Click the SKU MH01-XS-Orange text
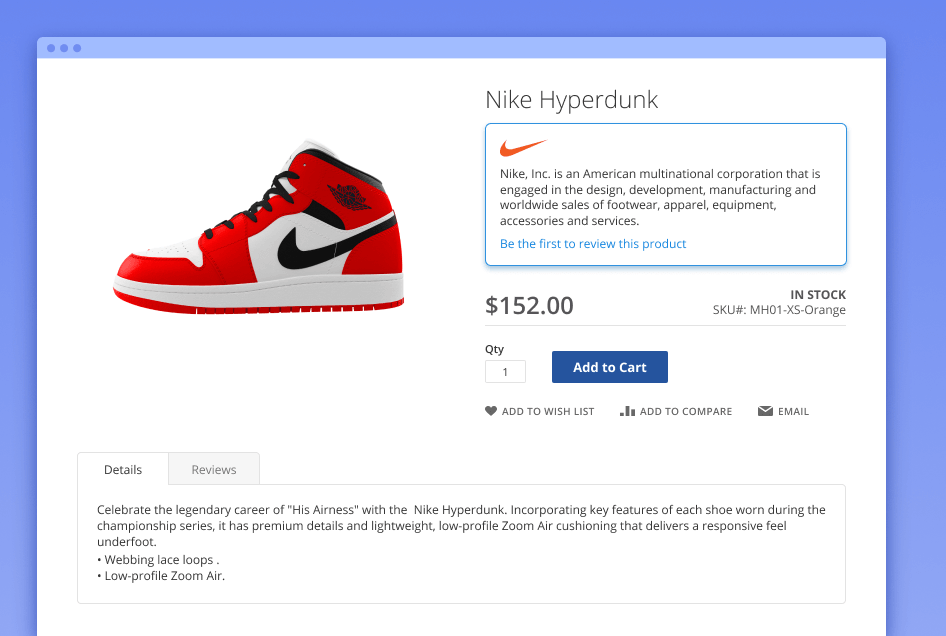Image resolution: width=946 pixels, height=636 pixels. (779, 310)
